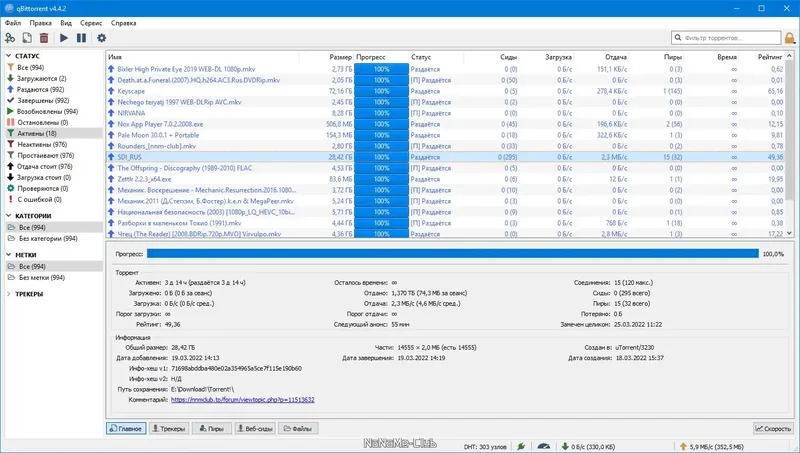The image size is (800, 453).
Task: Click the torrent list scrollbar up arrow
Action: point(790,56)
